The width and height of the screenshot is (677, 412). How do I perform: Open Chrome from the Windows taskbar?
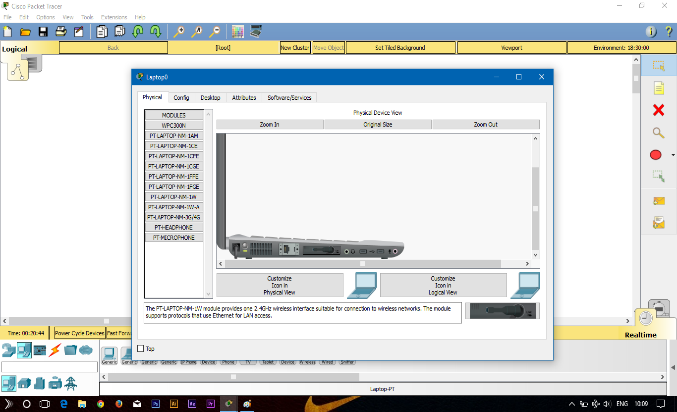coord(101,404)
